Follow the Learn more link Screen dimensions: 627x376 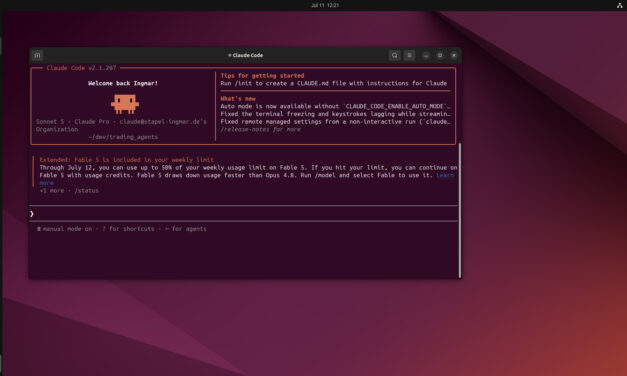tap(445, 175)
